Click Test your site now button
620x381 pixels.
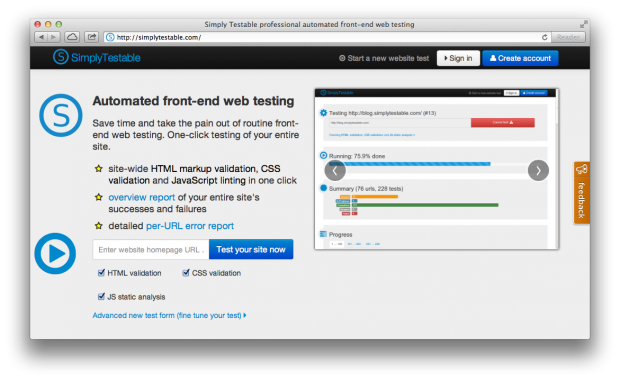pos(251,249)
